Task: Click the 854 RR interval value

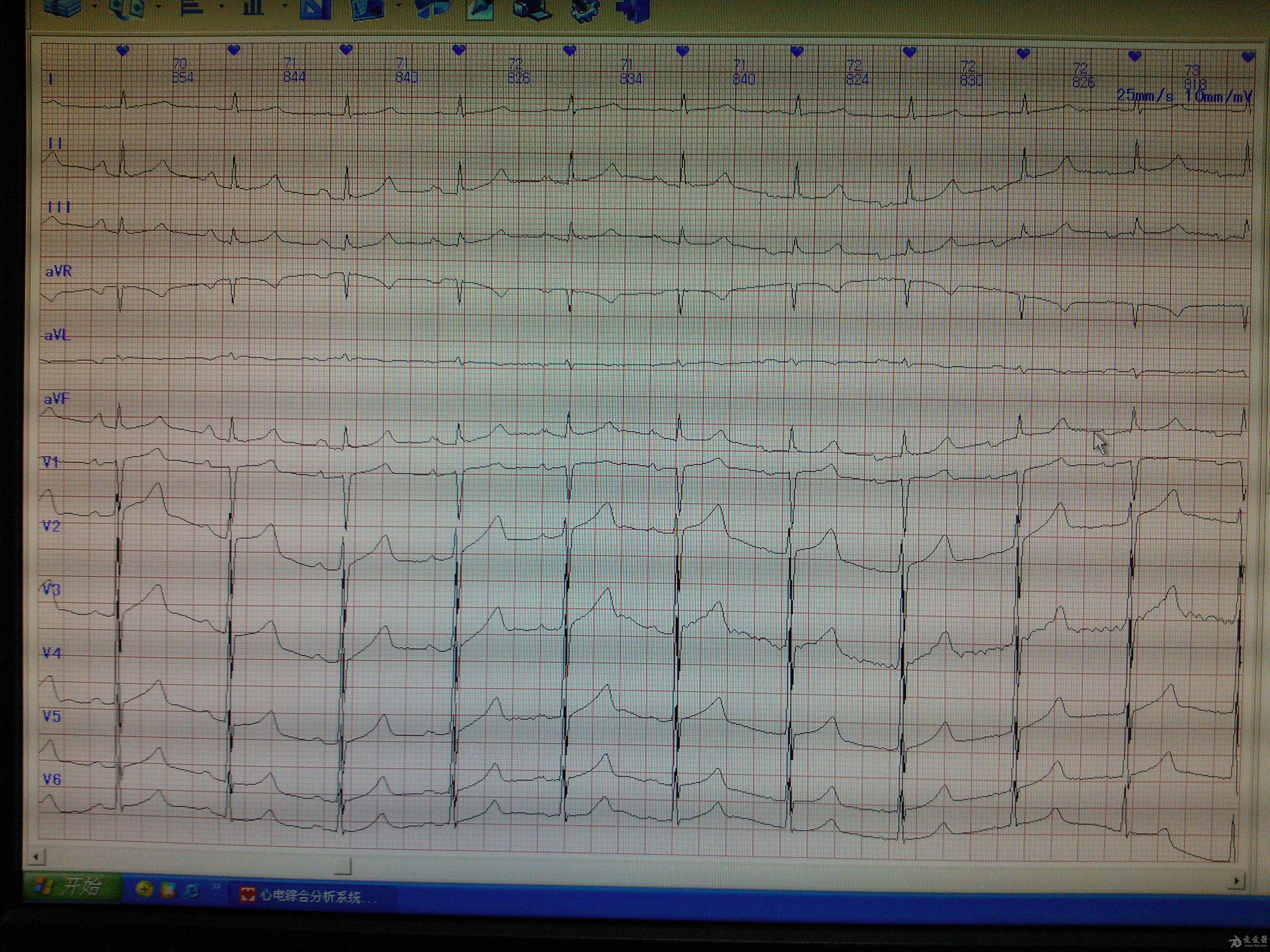Action: pos(183,77)
